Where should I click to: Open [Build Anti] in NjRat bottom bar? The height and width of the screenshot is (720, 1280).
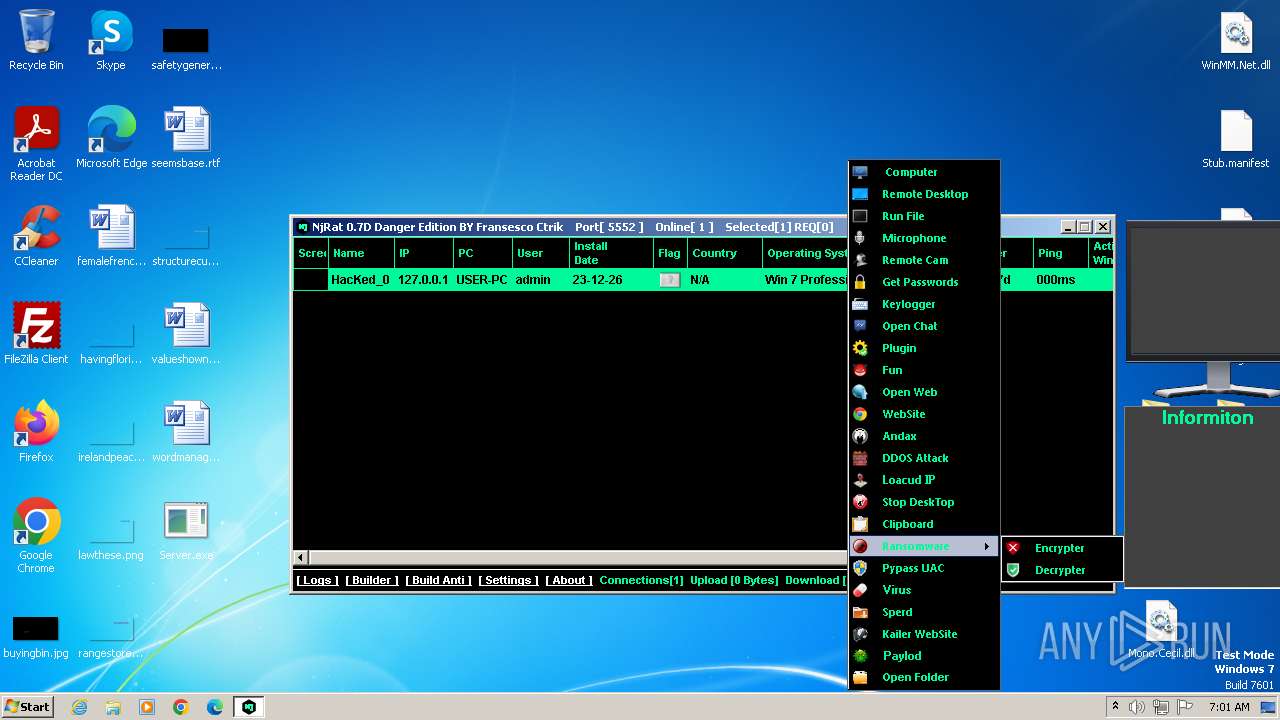pos(438,580)
